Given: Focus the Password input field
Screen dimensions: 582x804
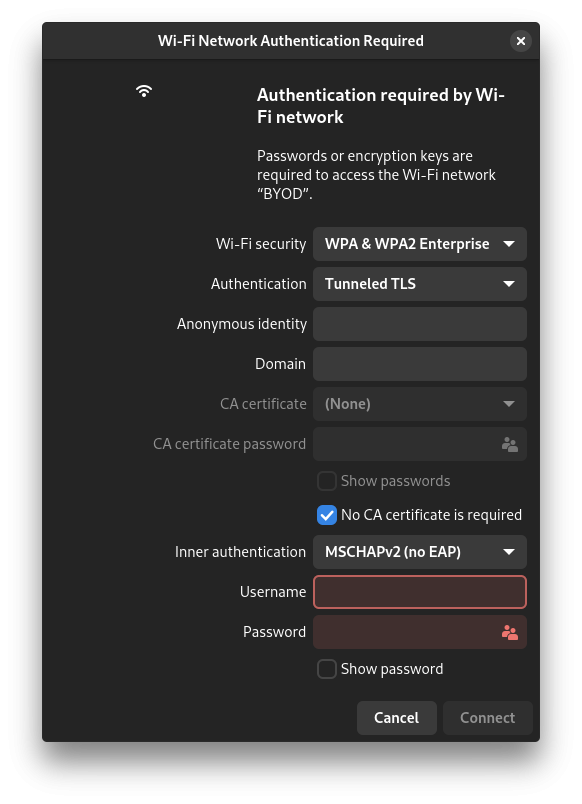Looking at the screenshot, I should tap(420, 632).
